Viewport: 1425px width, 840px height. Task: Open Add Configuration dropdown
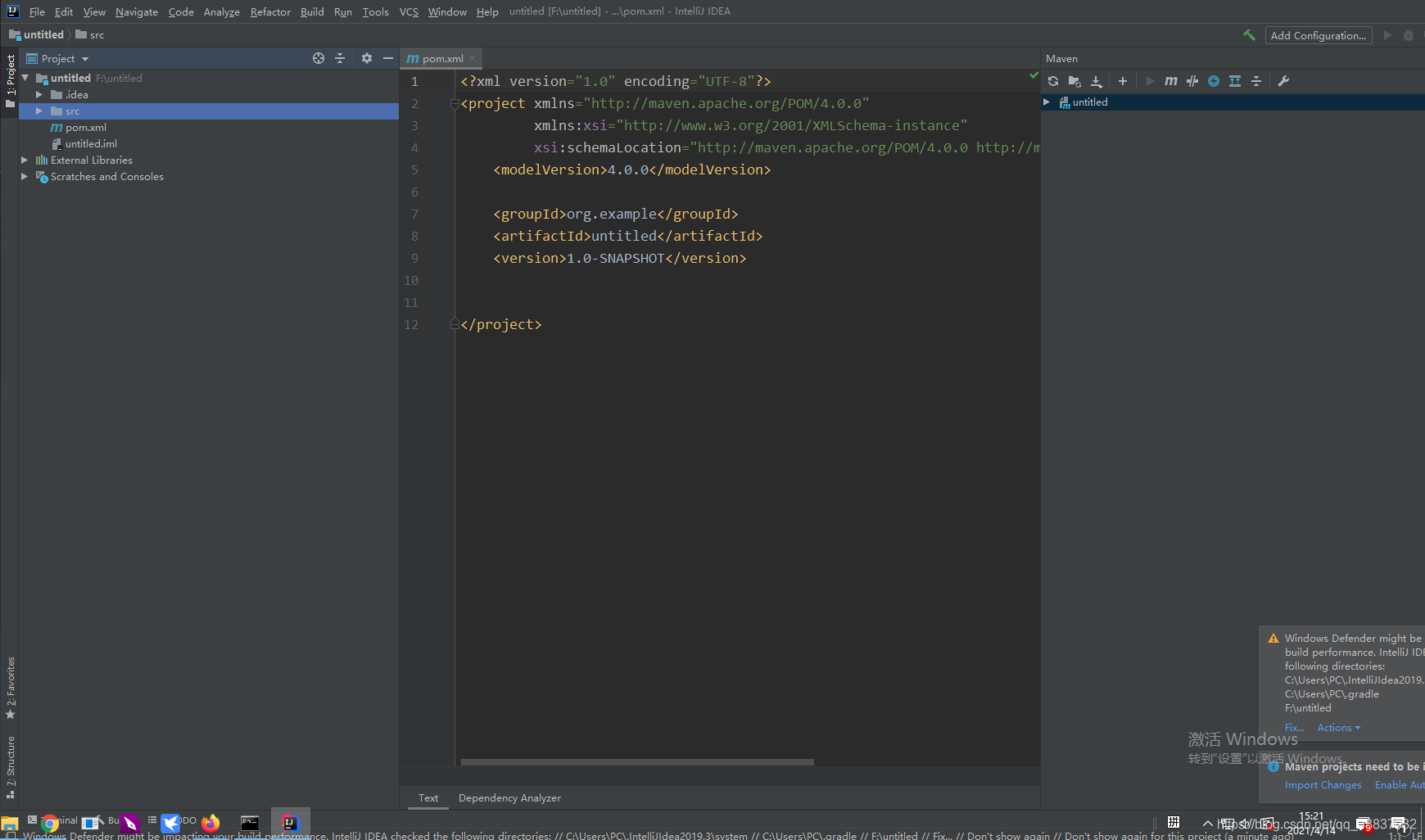tap(1319, 35)
